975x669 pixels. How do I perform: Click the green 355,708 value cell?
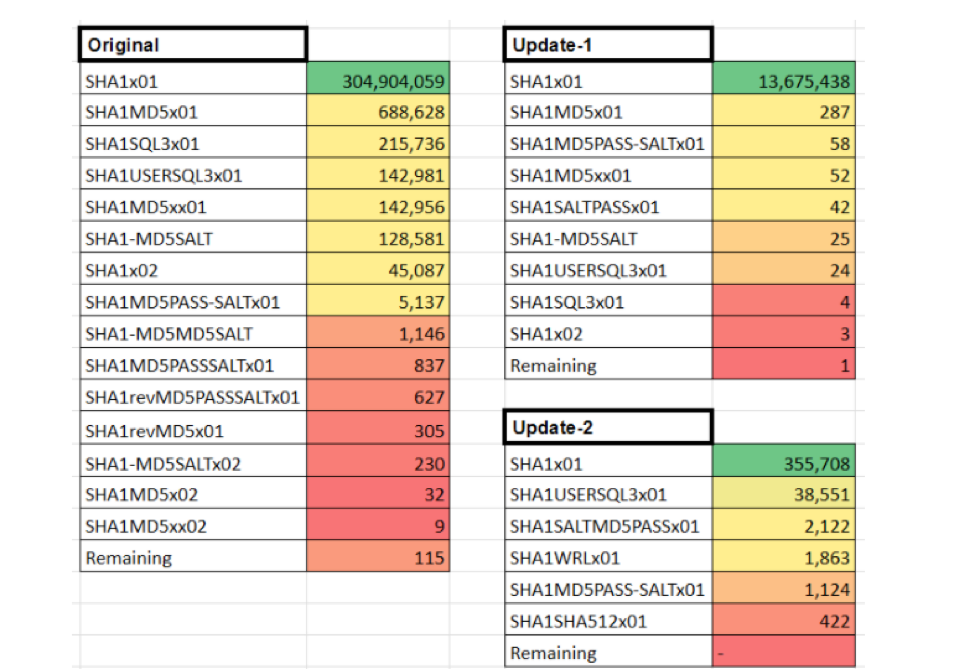(x=784, y=464)
